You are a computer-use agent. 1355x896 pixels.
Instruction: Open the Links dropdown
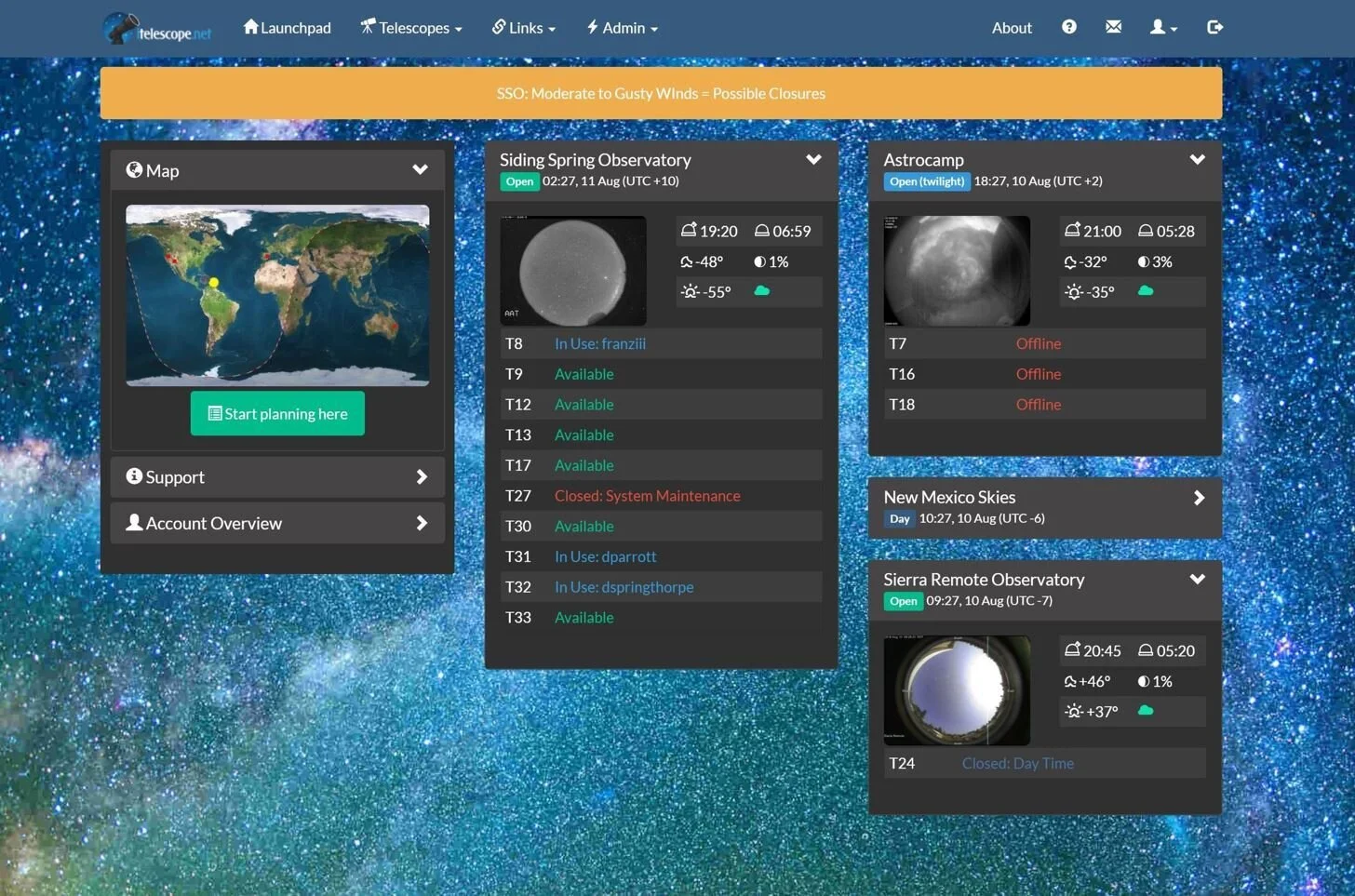tap(523, 27)
